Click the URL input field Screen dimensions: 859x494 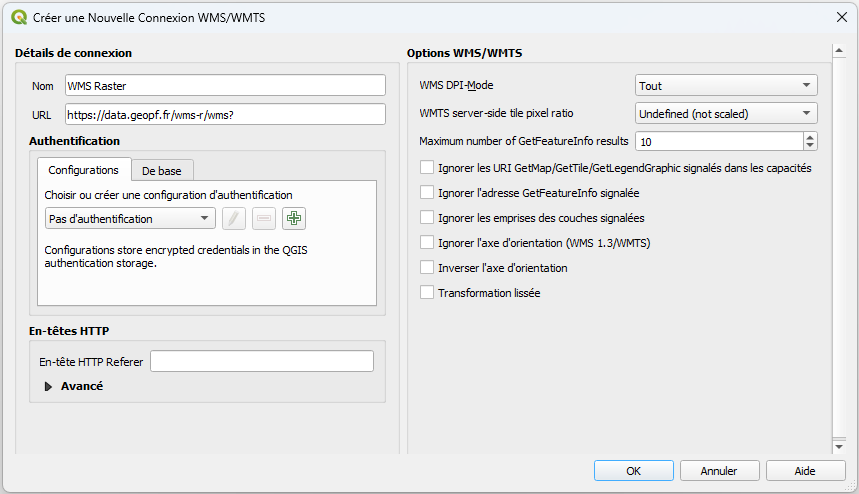click(225, 114)
